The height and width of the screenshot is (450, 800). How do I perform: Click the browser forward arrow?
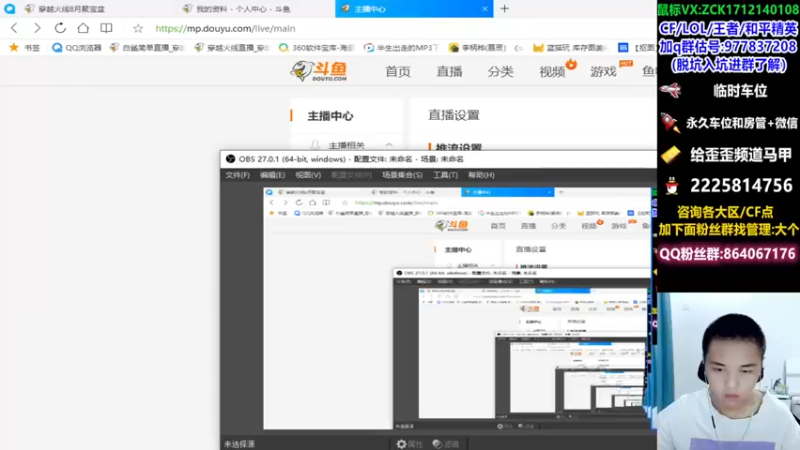click(x=37, y=28)
